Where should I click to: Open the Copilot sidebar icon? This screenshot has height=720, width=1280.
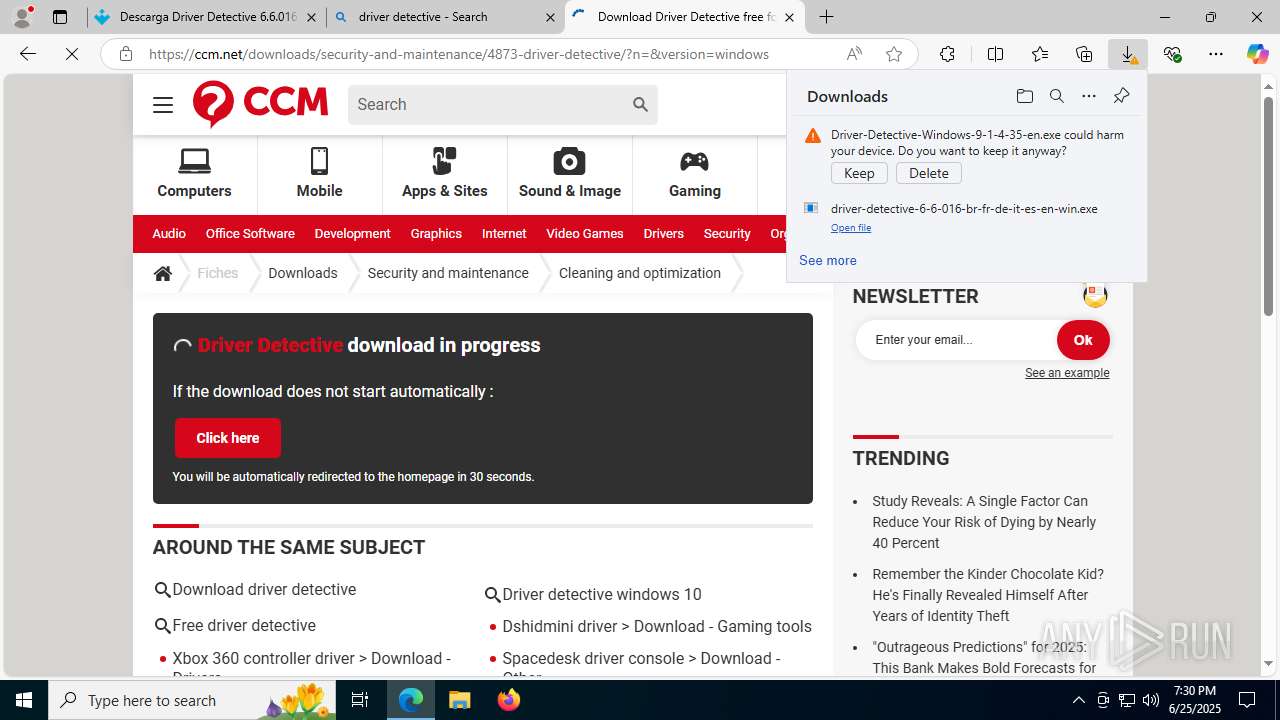coord(1258,54)
